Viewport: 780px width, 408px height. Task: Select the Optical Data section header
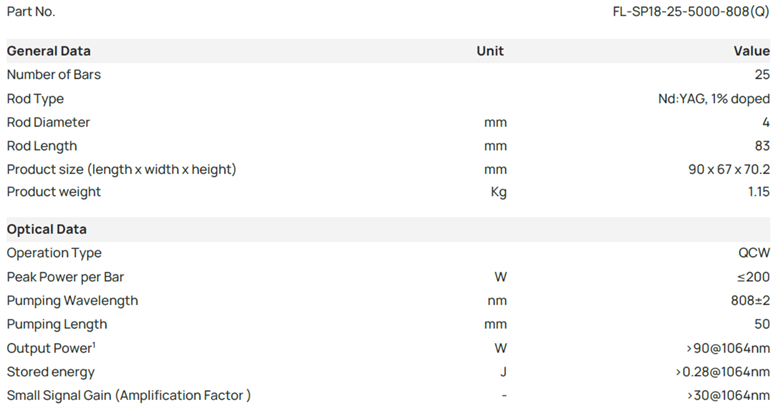pyautogui.click(x=47, y=229)
